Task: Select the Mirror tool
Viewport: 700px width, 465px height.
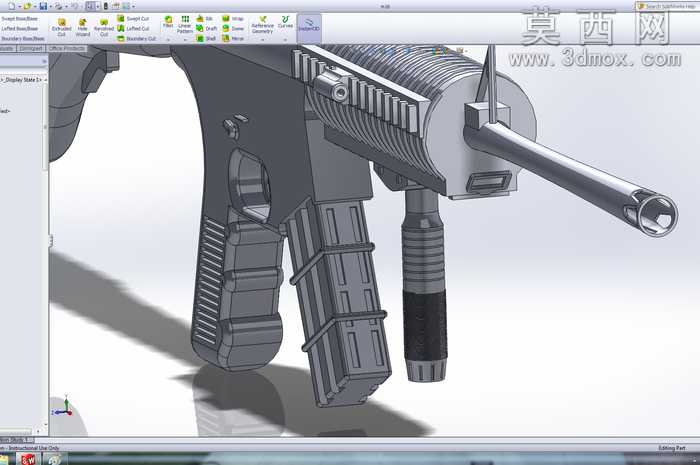Action: tap(233, 39)
